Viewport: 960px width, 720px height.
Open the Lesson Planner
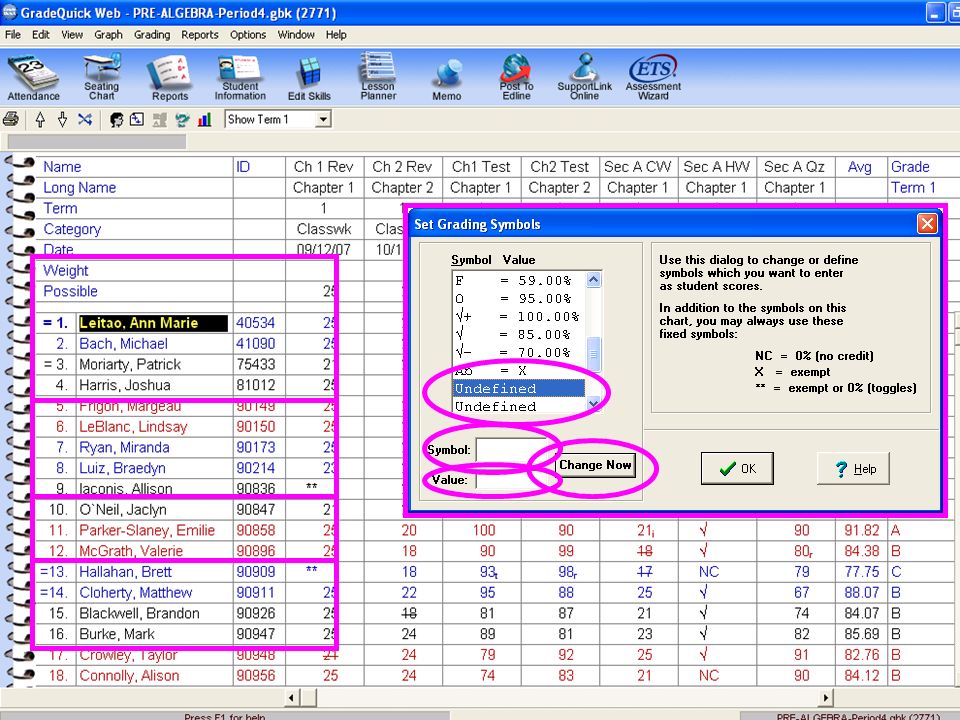(x=378, y=77)
